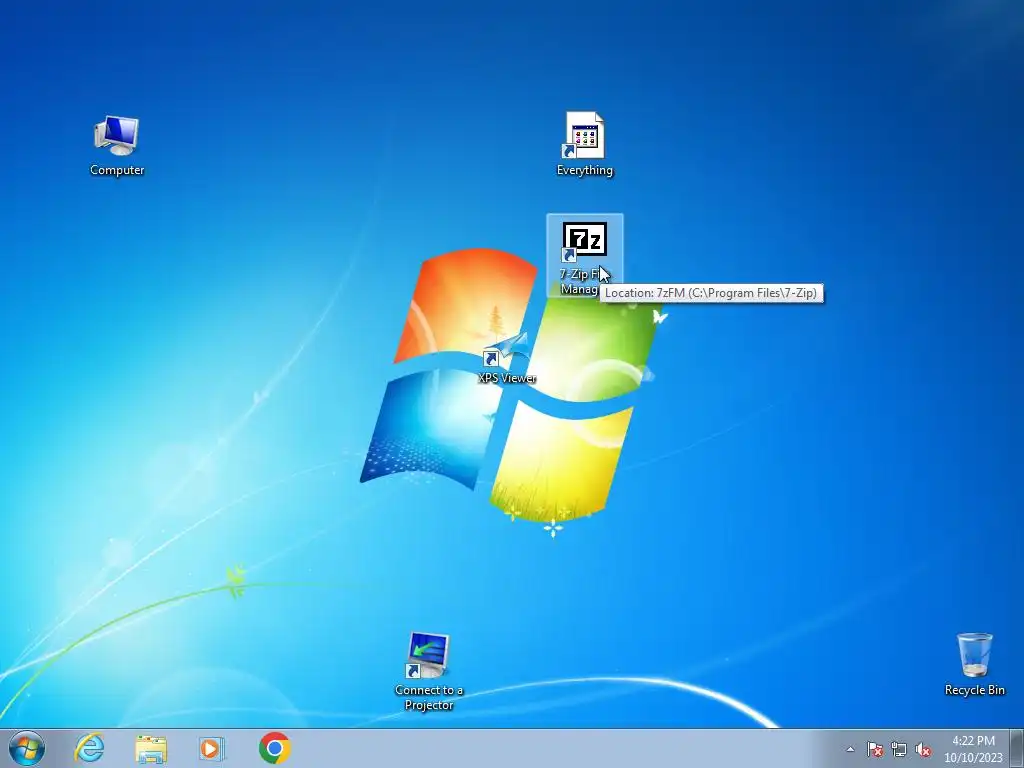Open Windows Media Player from the taskbar
This screenshot has height=768, width=1024.
212,748
